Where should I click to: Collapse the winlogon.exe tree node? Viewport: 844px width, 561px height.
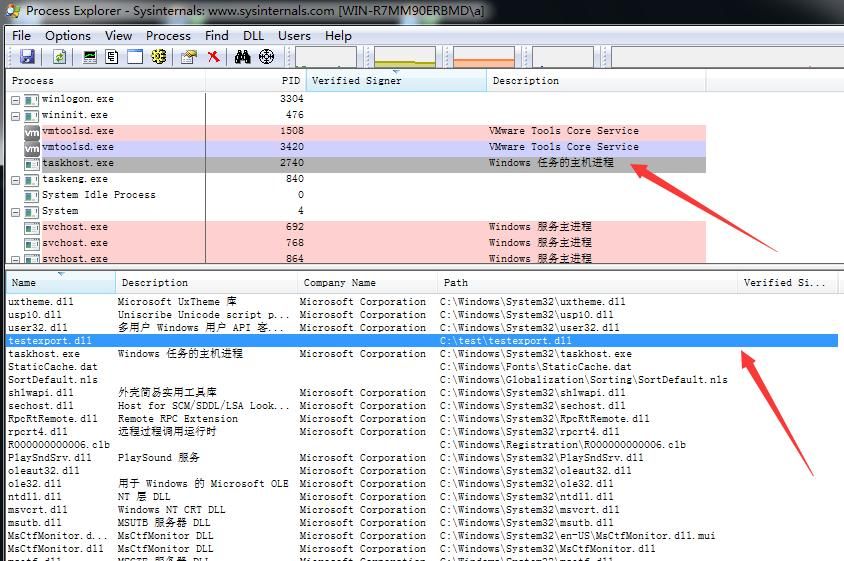[x=16, y=100]
